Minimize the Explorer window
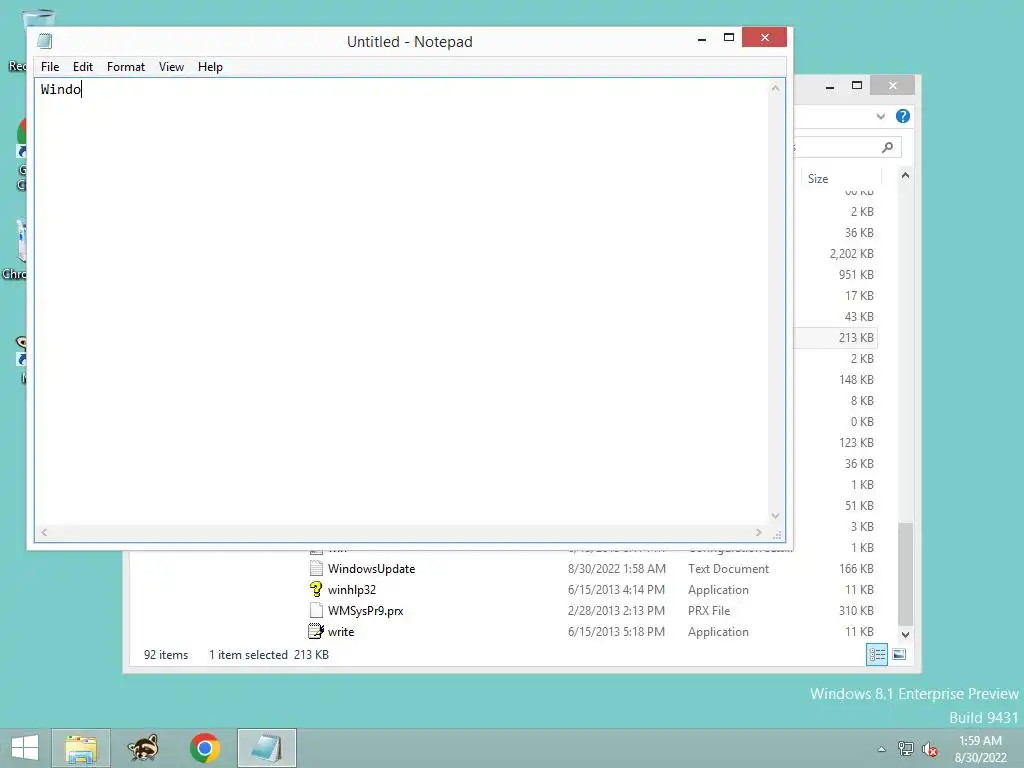The height and width of the screenshot is (768, 1024). [829, 86]
